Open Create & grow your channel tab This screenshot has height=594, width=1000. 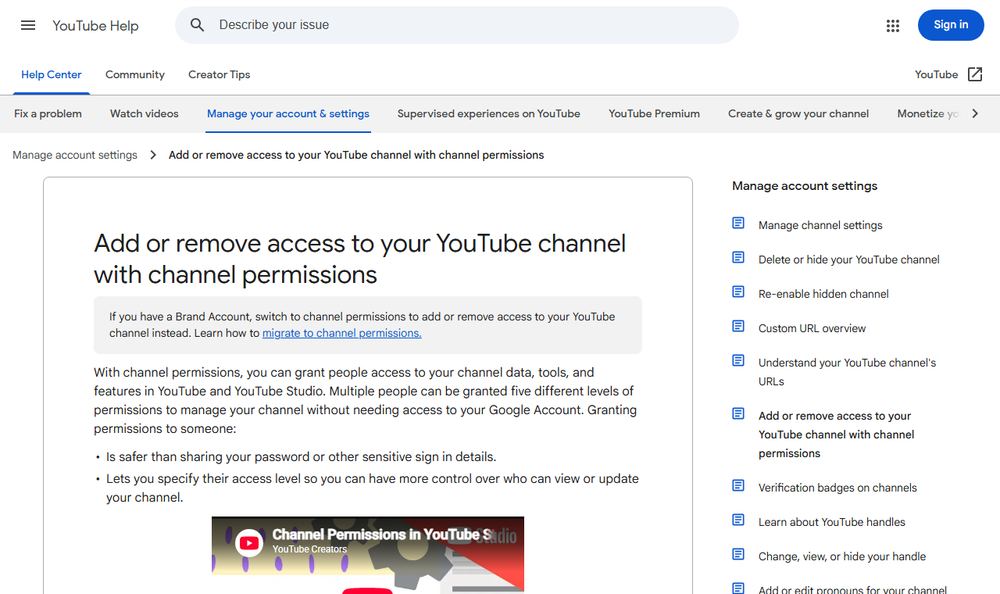point(798,114)
